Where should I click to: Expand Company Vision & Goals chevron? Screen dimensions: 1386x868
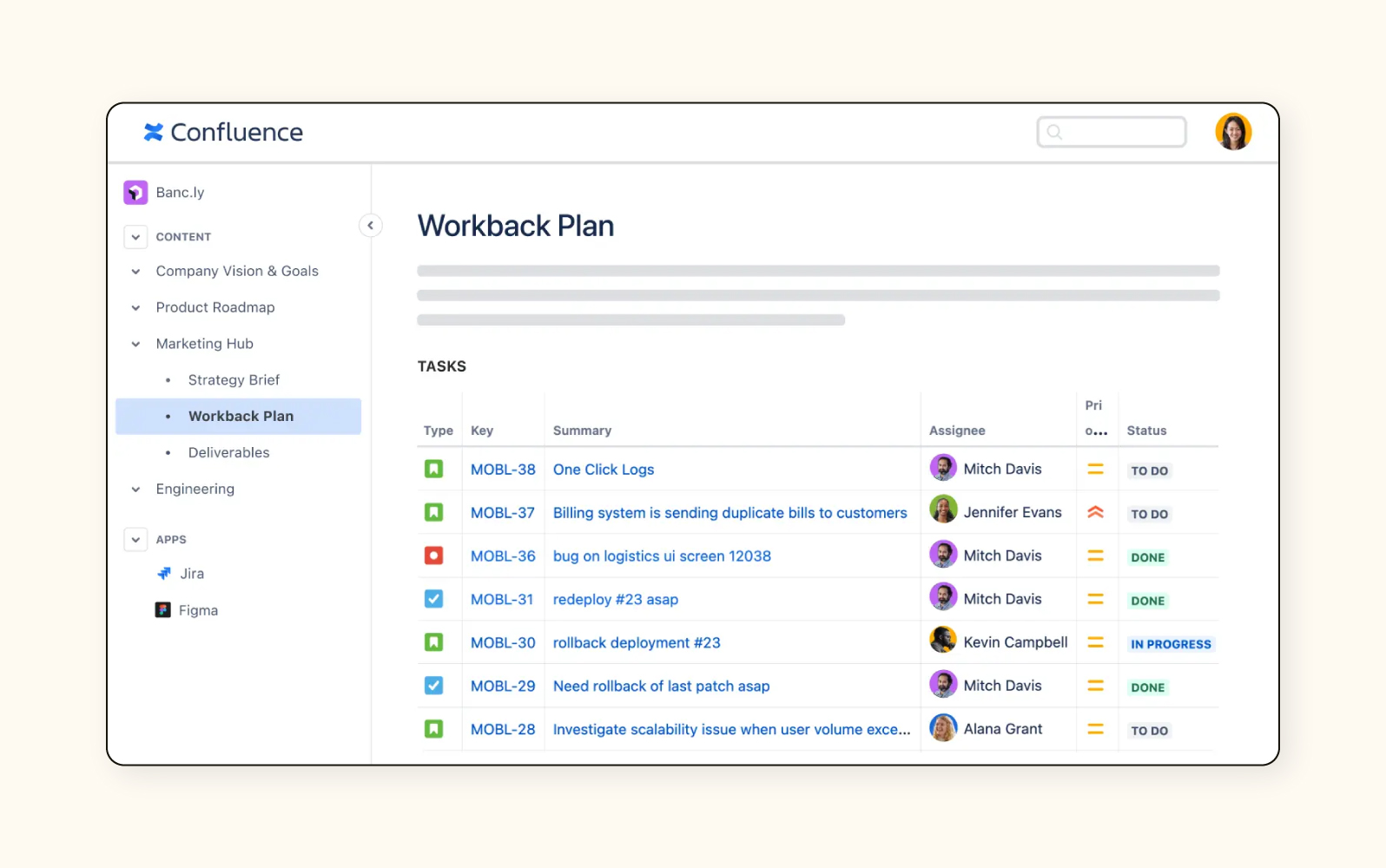(x=135, y=272)
